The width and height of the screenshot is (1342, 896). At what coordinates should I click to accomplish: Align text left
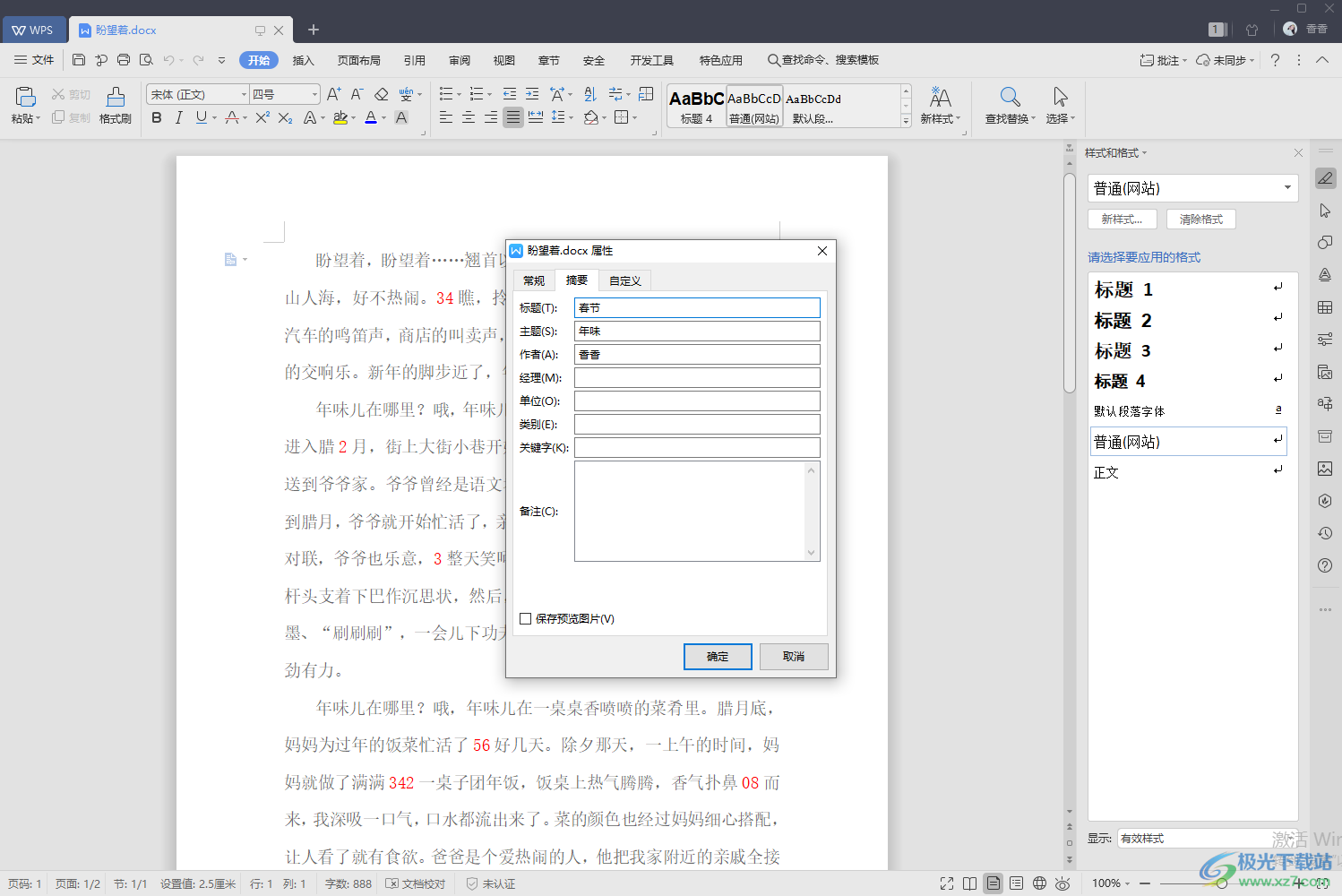coord(446,117)
